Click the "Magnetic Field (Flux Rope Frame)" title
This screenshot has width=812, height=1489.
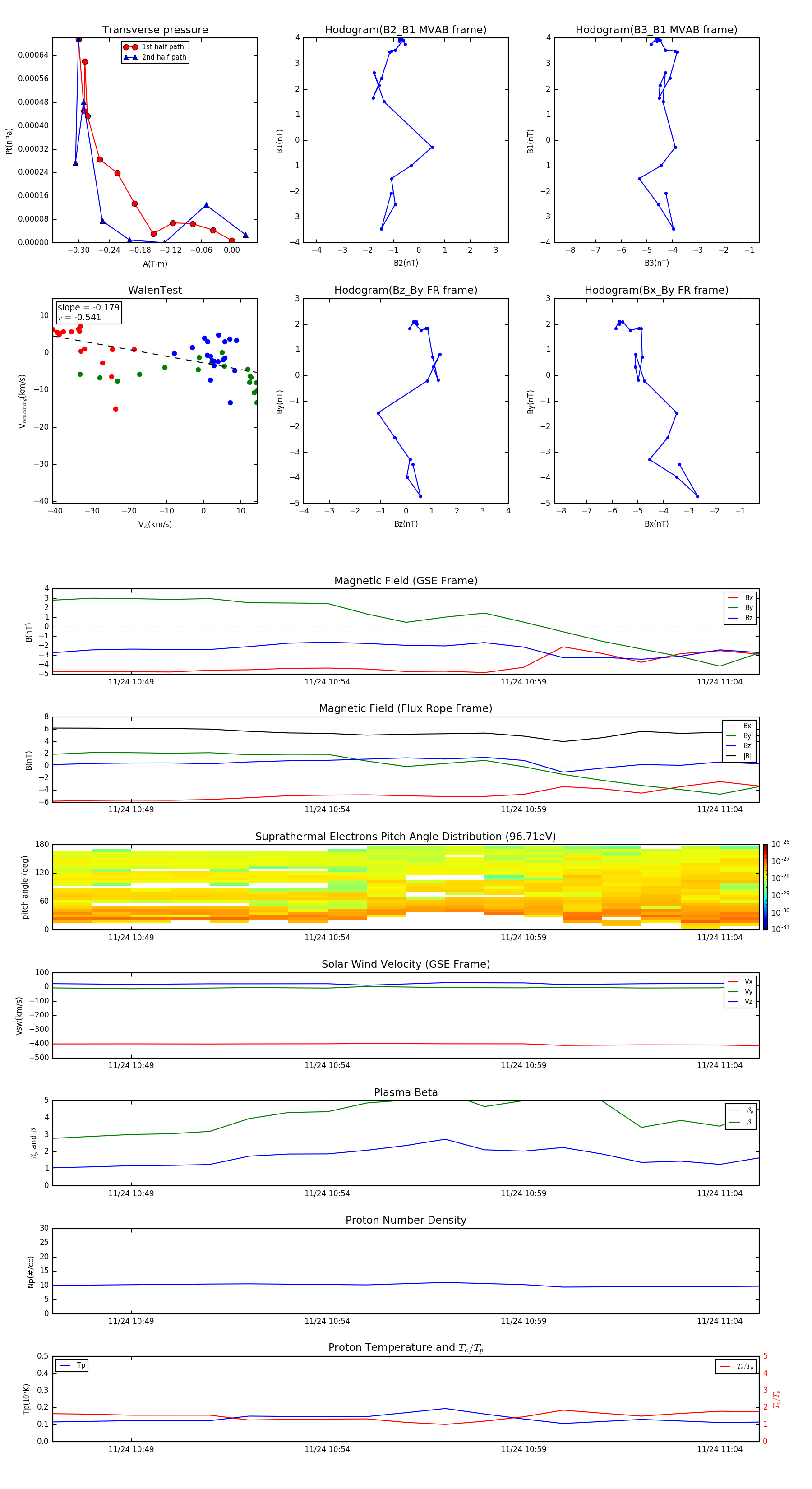[406, 709]
